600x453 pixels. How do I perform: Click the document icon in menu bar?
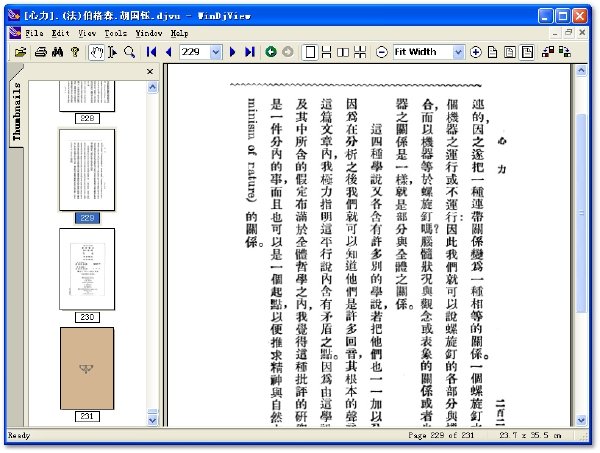pos(15,33)
